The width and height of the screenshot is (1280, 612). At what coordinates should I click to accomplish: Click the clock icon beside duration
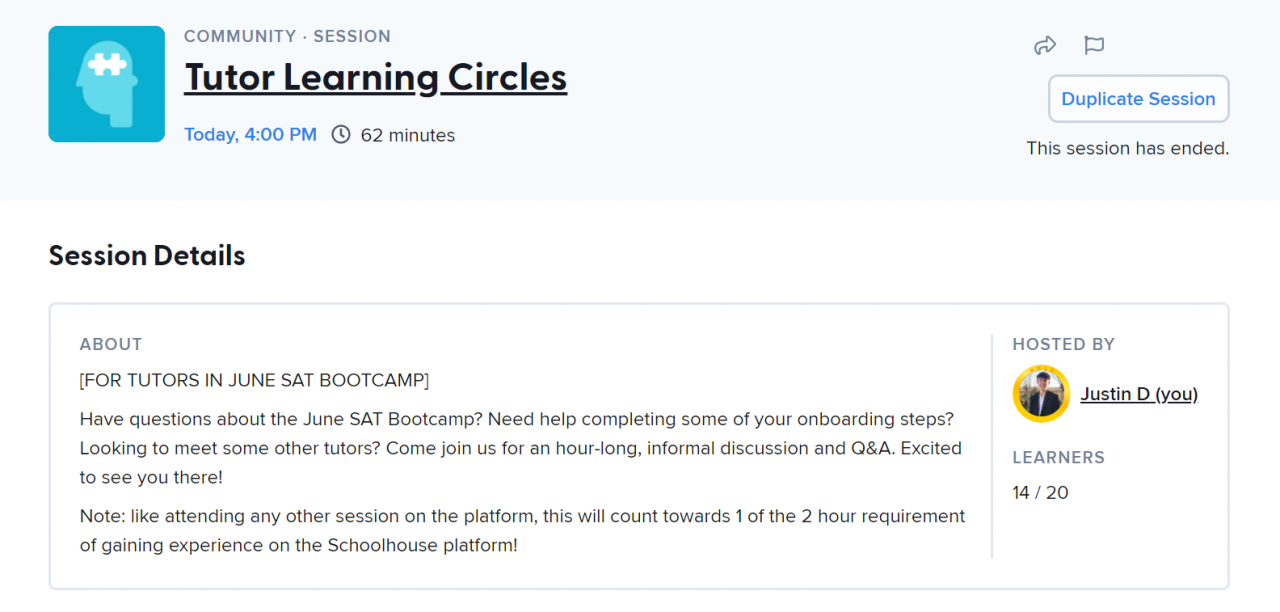(x=341, y=135)
